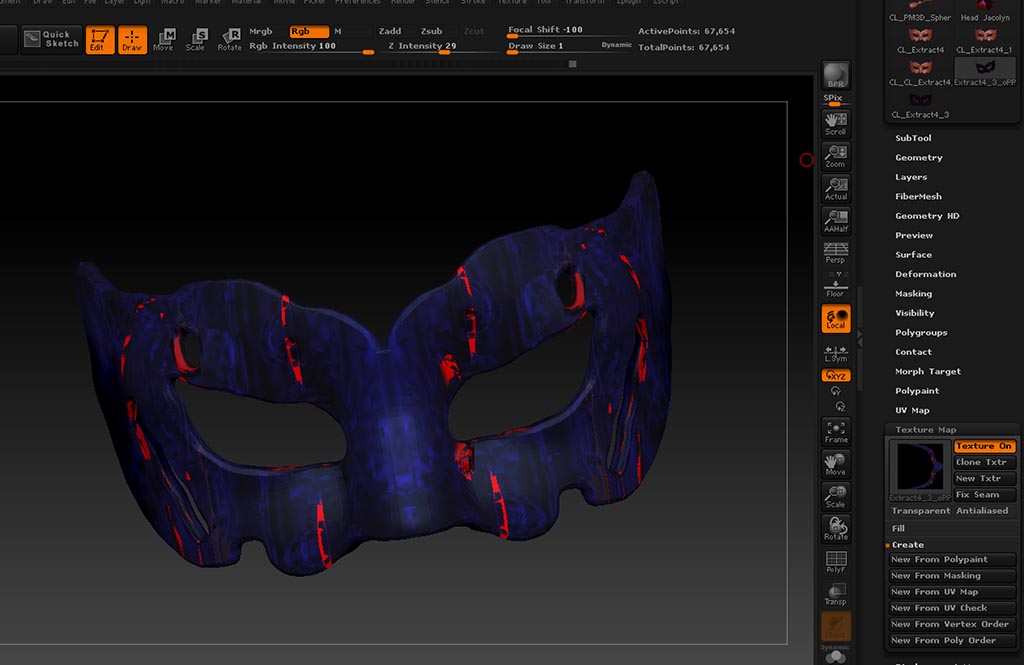Open the Surface sub-palette
The height and width of the screenshot is (665, 1024).
(x=913, y=255)
